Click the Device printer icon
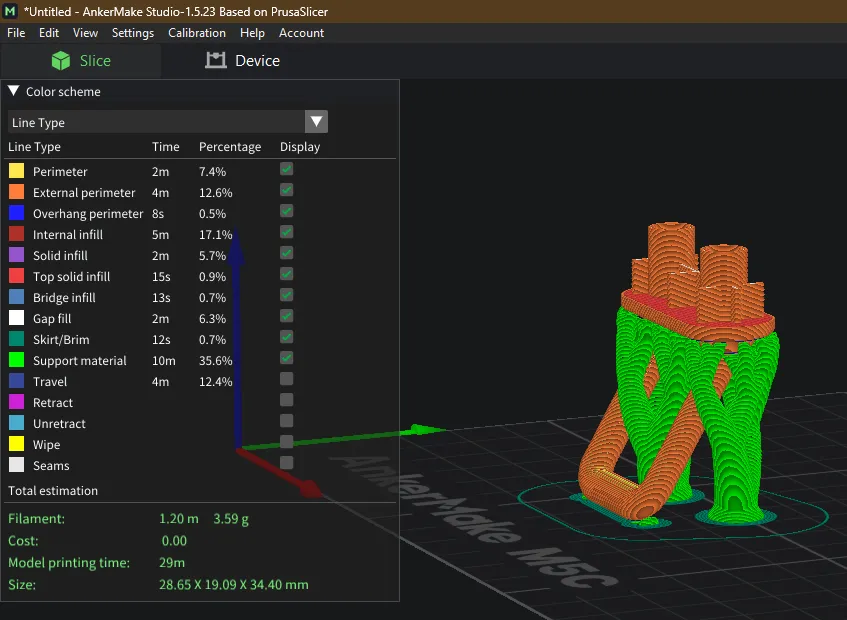The image size is (847, 620). pos(216,60)
